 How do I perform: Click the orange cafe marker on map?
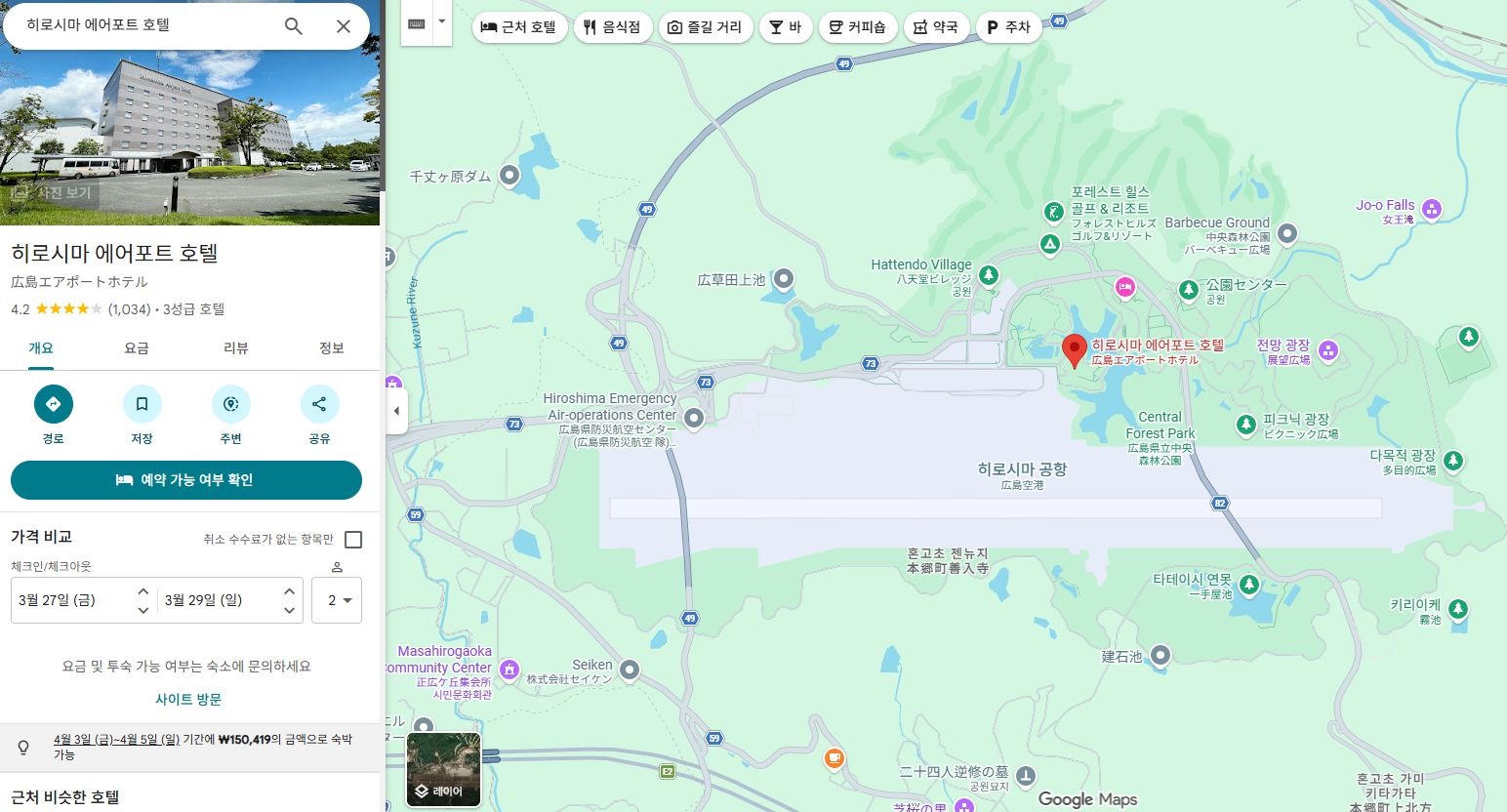(835, 758)
